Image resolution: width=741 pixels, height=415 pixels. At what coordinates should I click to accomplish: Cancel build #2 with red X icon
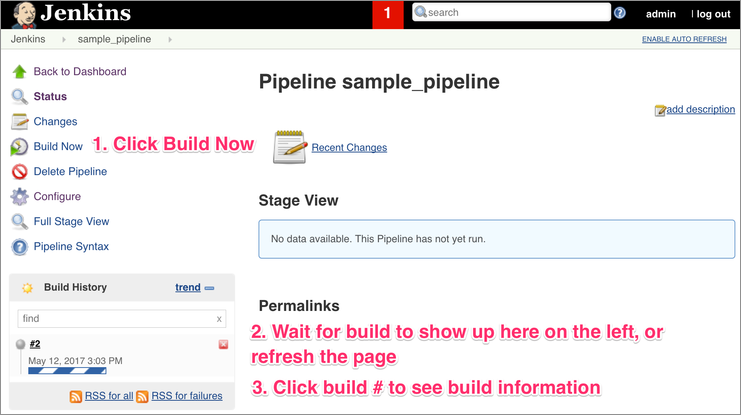click(224, 345)
